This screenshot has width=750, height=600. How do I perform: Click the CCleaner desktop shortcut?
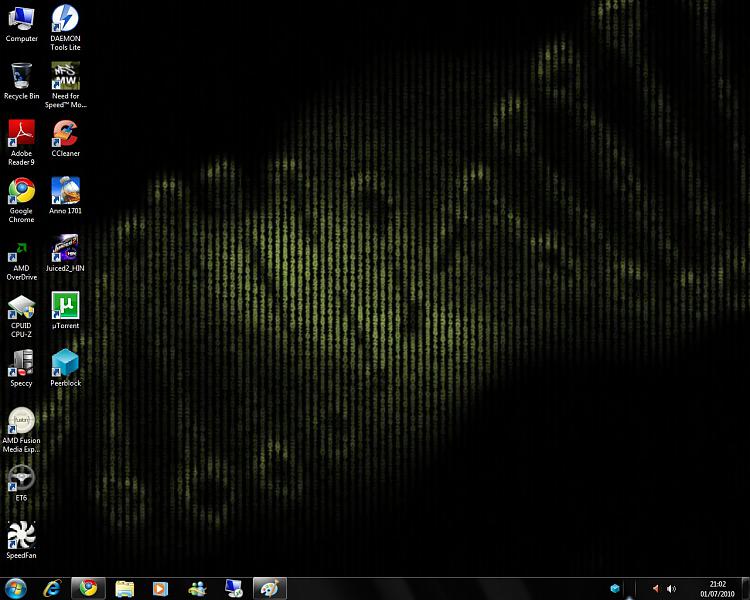point(66,139)
